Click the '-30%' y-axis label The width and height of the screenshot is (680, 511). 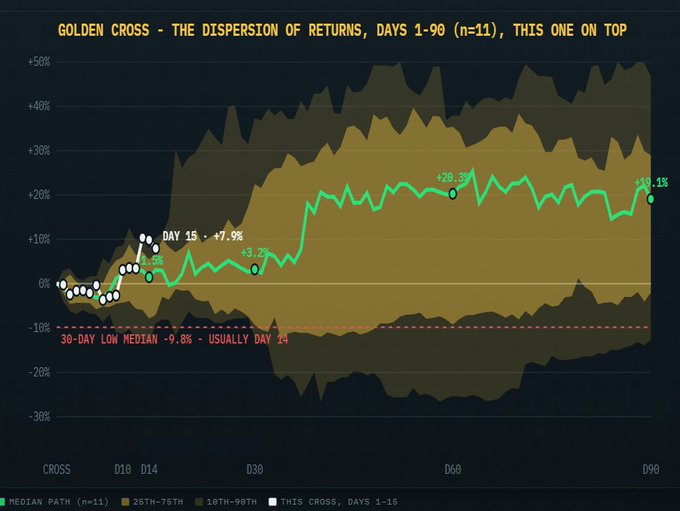(x=39, y=417)
